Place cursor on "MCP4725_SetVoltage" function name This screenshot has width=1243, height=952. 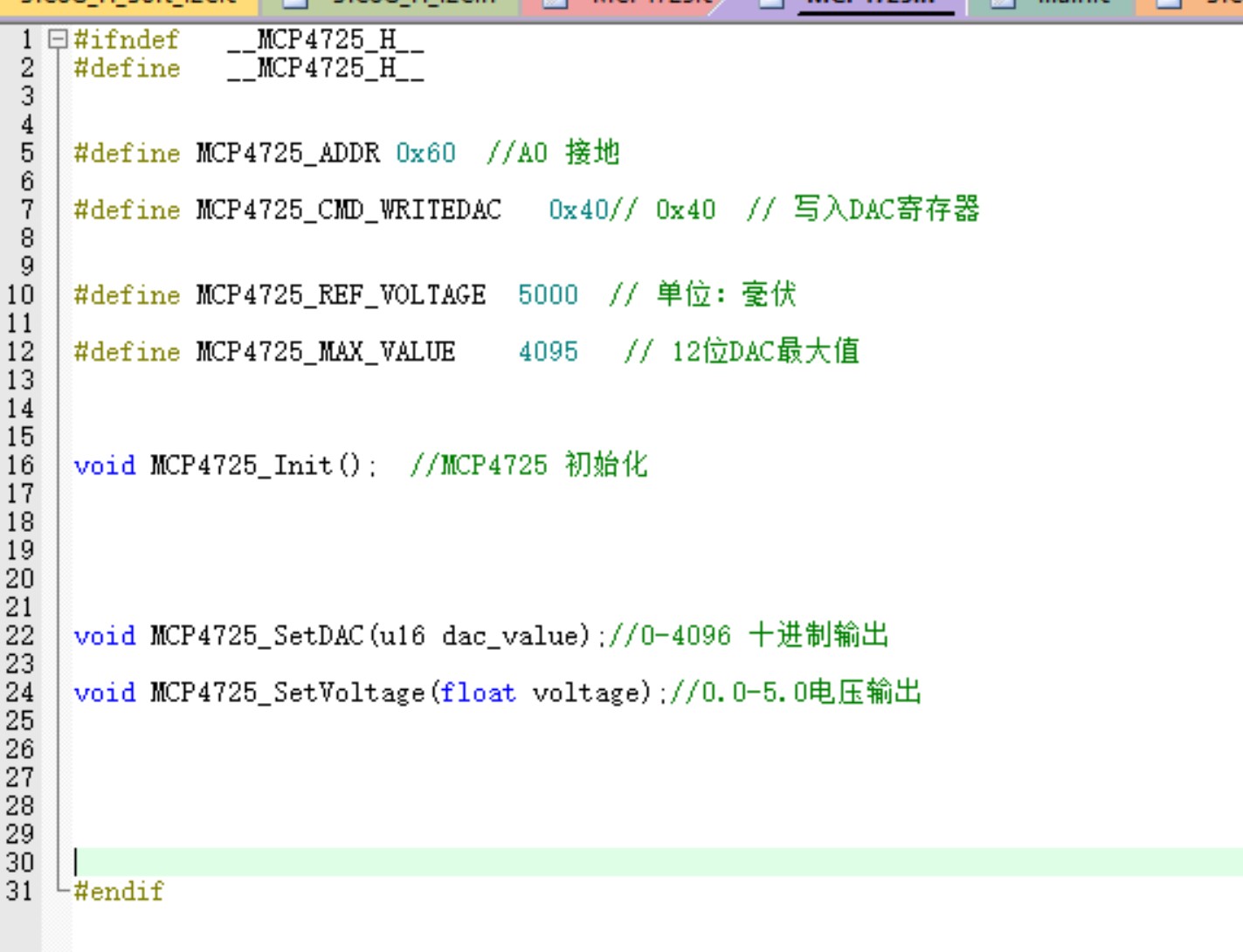(x=287, y=693)
